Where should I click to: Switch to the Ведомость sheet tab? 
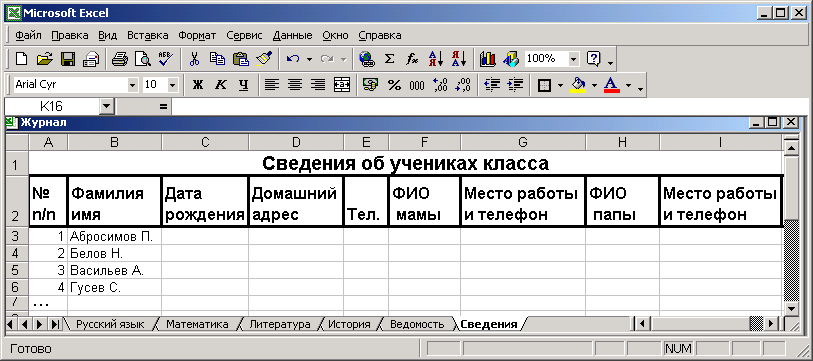click(x=417, y=324)
